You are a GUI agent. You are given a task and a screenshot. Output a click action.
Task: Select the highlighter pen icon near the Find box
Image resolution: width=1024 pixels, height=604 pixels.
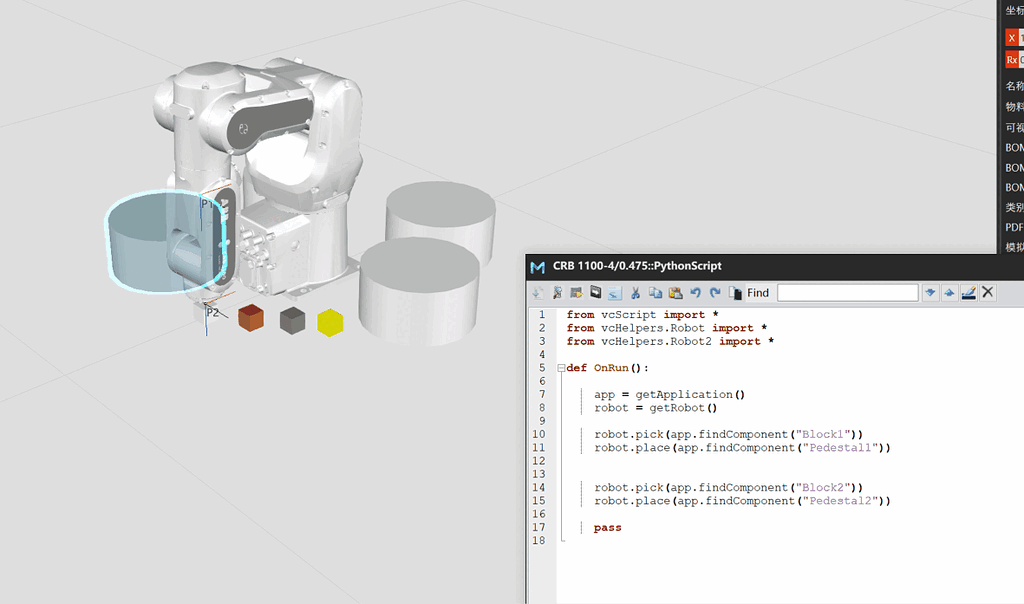pyautogui.click(x=968, y=292)
